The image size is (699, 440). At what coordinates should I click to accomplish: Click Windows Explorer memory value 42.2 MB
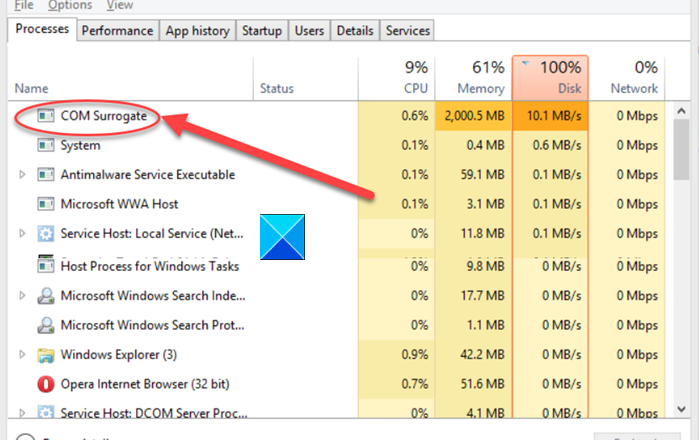coord(482,354)
